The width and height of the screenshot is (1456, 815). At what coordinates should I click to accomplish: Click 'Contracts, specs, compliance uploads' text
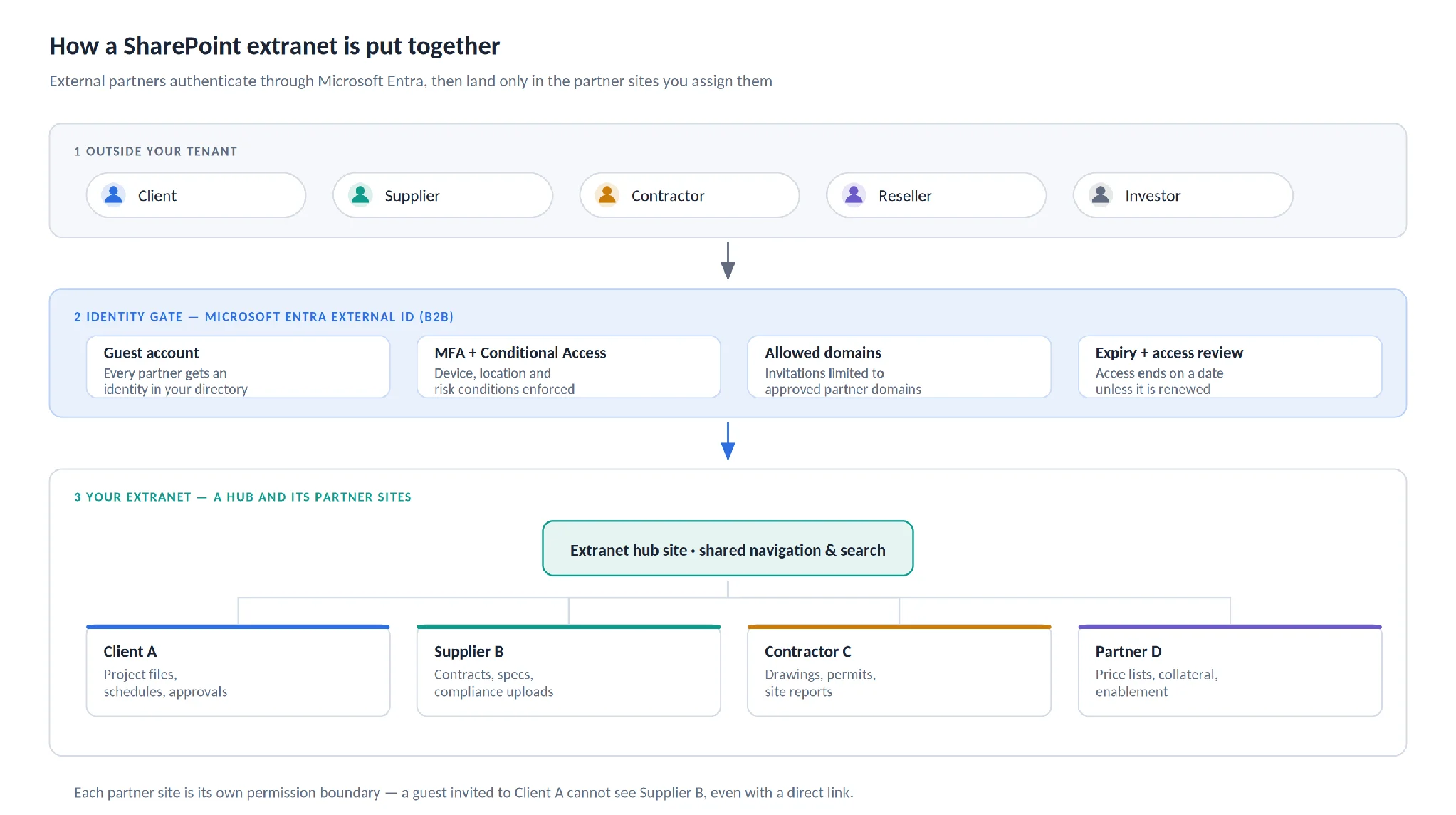pyautogui.click(x=493, y=683)
